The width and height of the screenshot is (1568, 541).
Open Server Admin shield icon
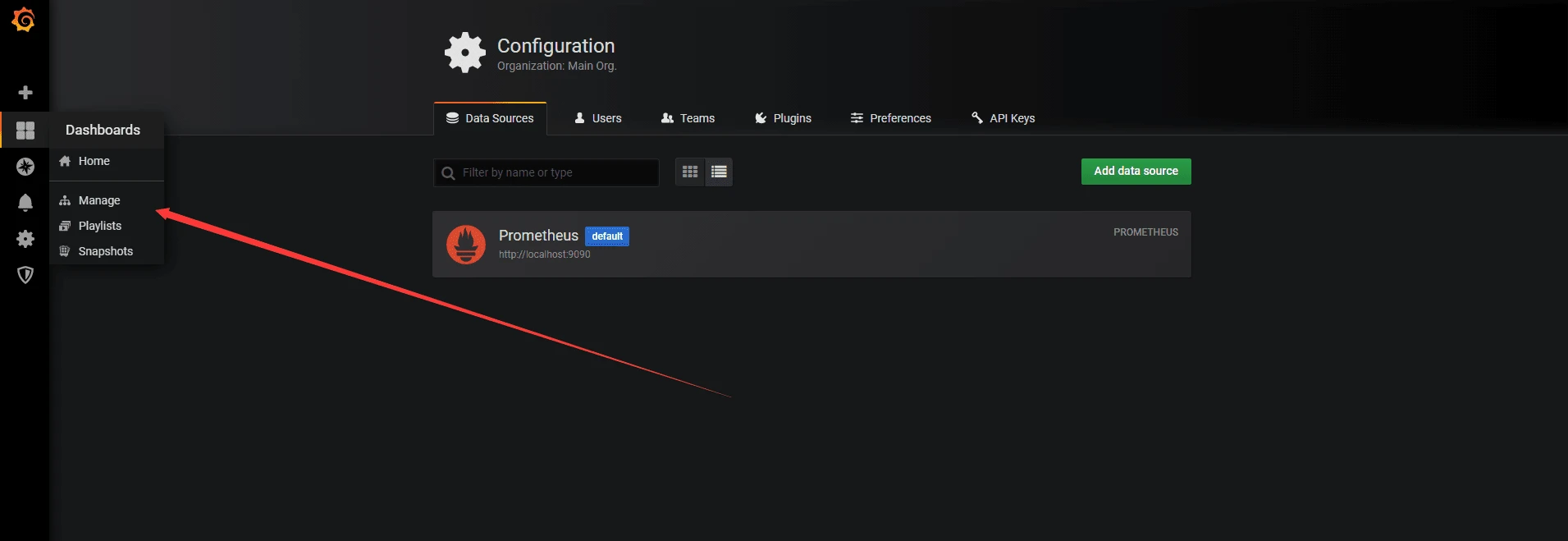click(25, 275)
